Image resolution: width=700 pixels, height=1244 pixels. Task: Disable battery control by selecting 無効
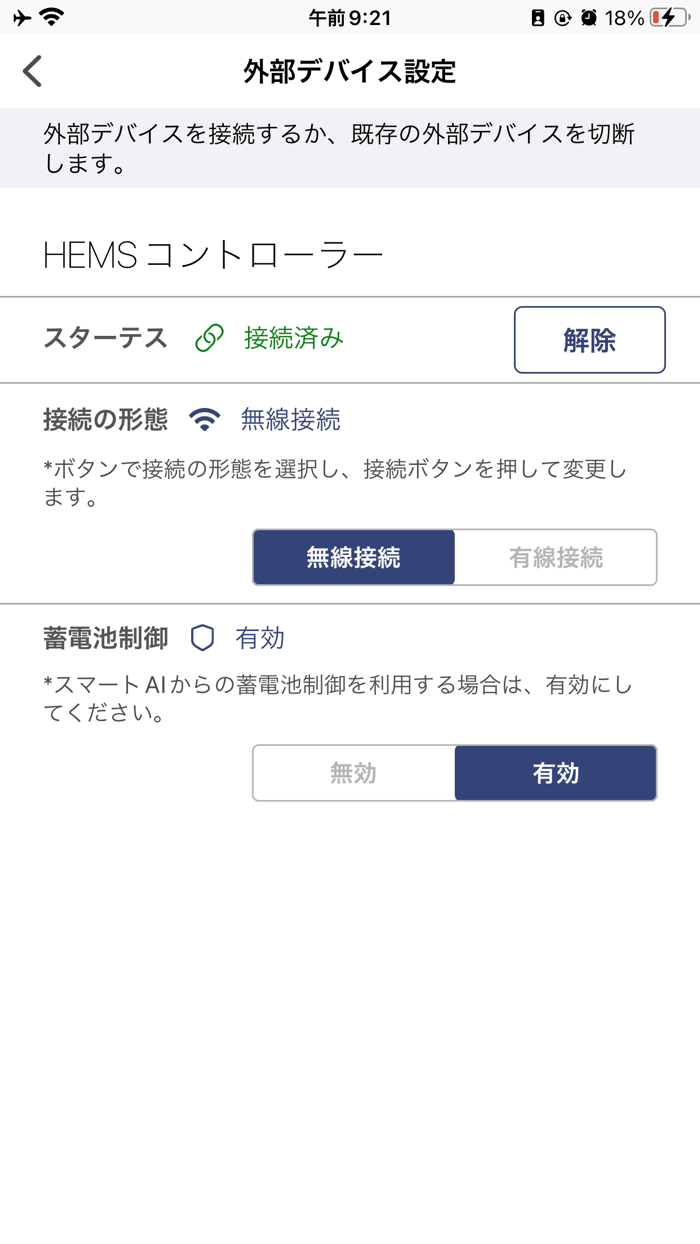(355, 772)
